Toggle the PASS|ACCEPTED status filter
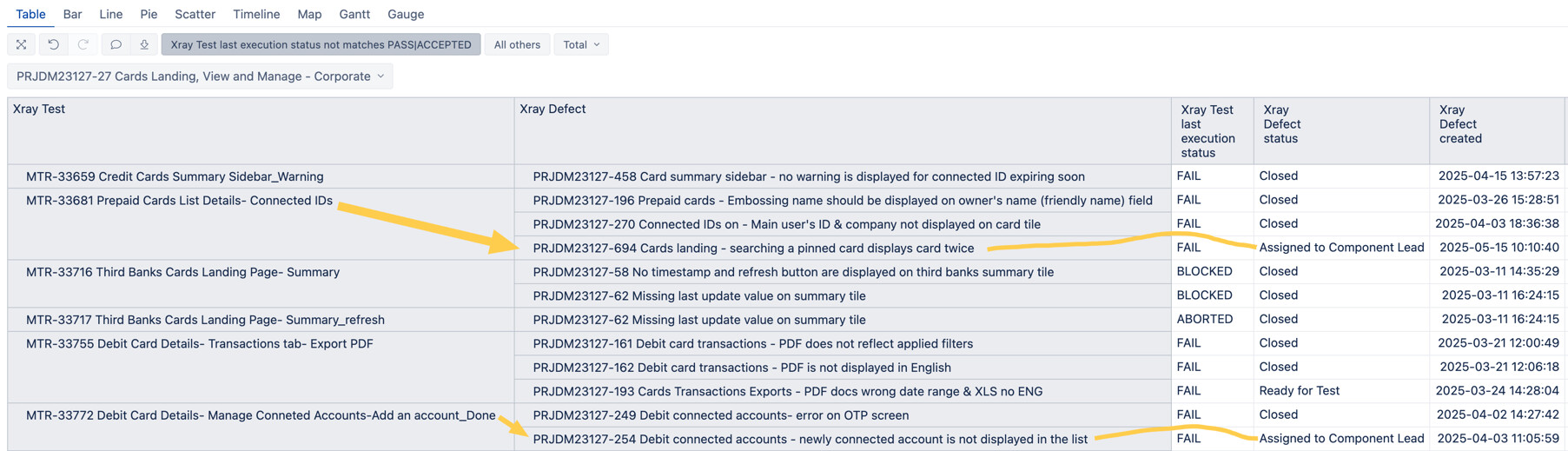The width and height of the screenshot is (1568, 451). [321, 44]
